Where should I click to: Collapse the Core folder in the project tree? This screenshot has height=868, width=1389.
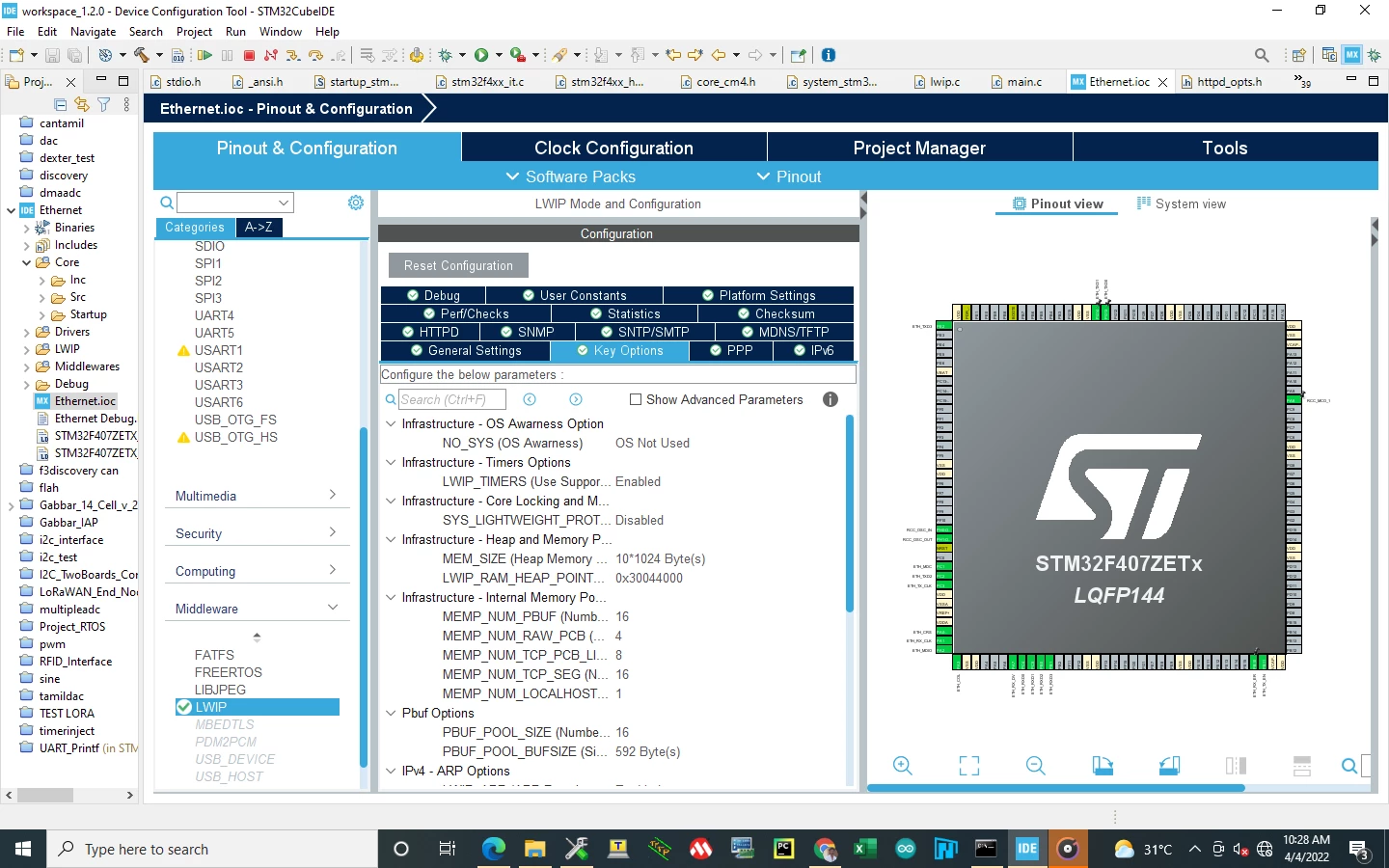click(26, 262)
